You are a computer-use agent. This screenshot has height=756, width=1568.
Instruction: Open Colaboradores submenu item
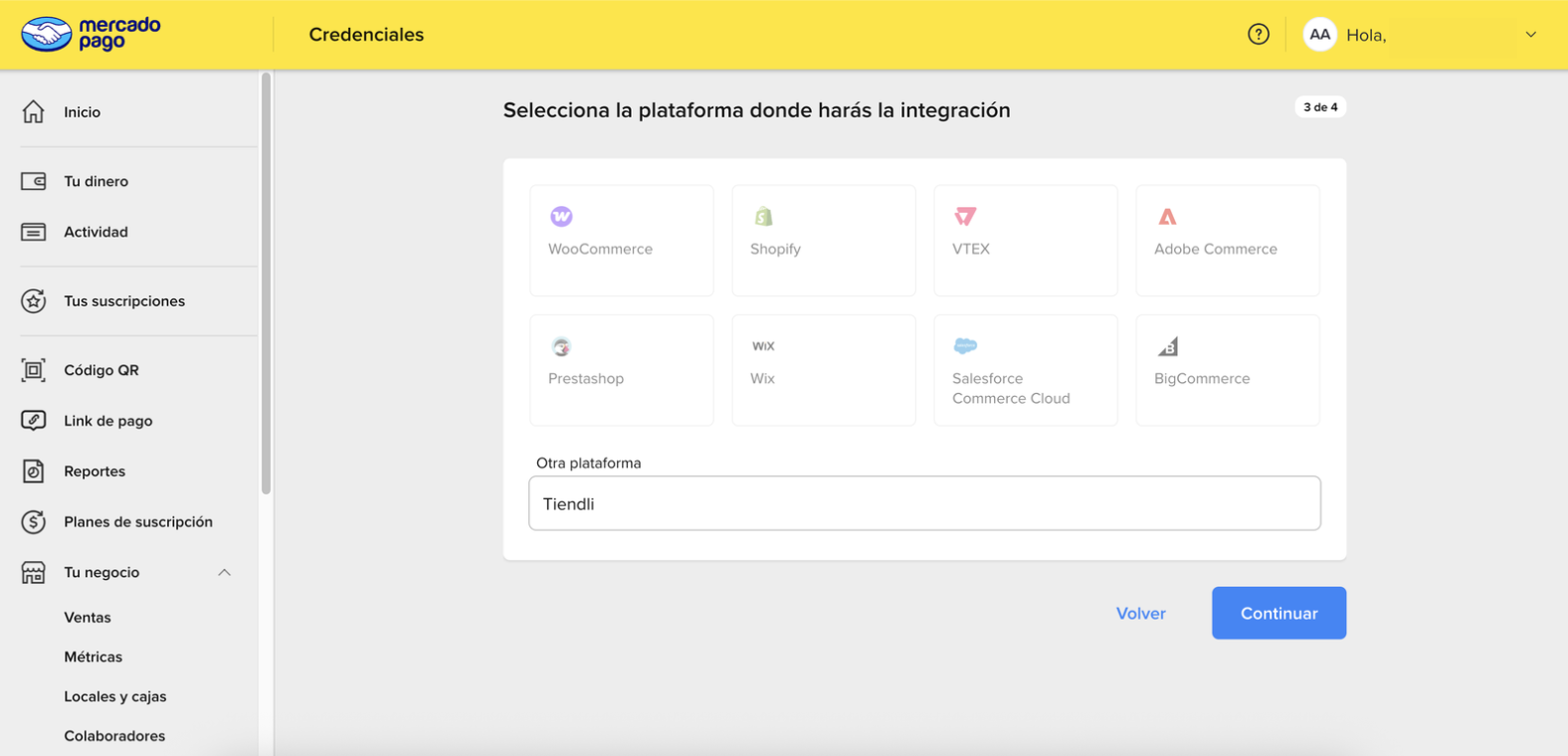pyautogui.click(x=114, y=736)
